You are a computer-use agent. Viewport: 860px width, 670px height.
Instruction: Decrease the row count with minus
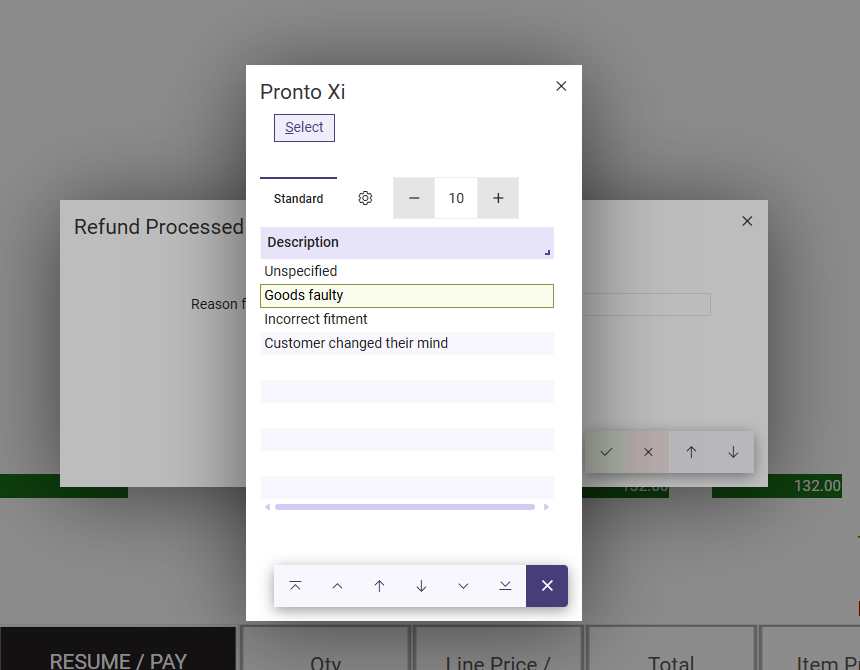click(x=414, y=198)
